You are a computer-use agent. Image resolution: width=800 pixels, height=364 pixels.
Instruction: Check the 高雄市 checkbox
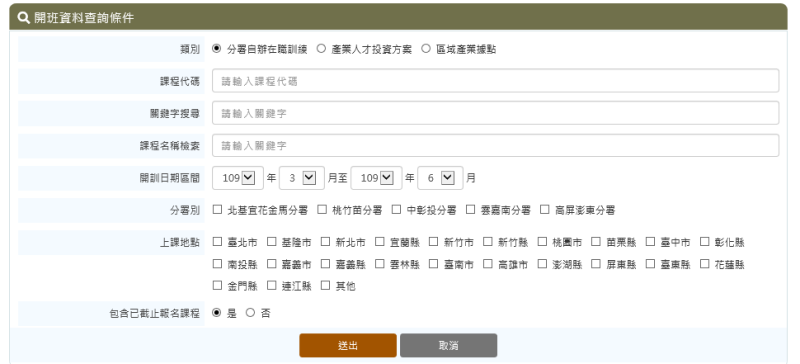pyautogui.click(x=488, y=263)
